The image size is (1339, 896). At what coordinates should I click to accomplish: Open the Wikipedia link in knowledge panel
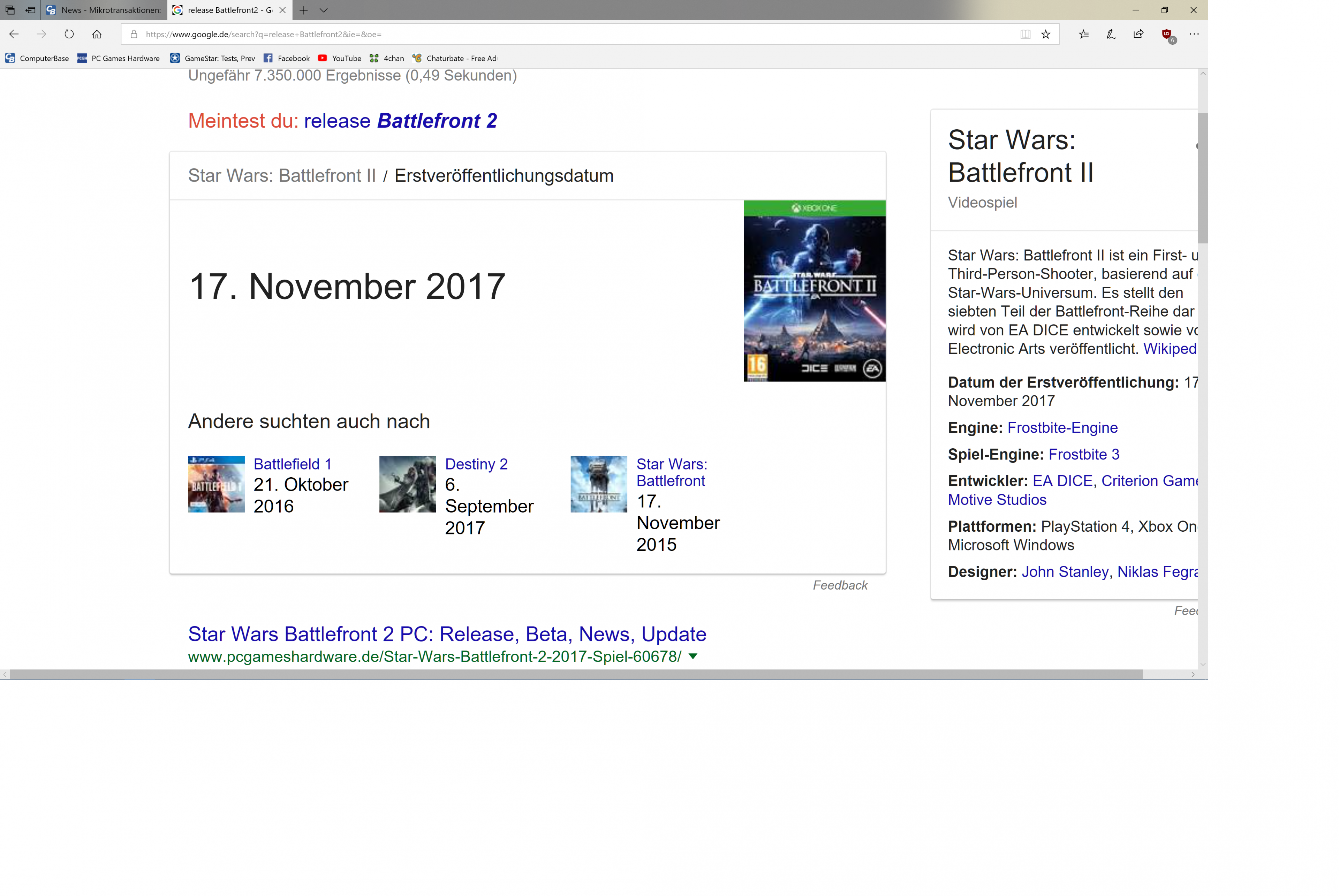point(1170,349)
